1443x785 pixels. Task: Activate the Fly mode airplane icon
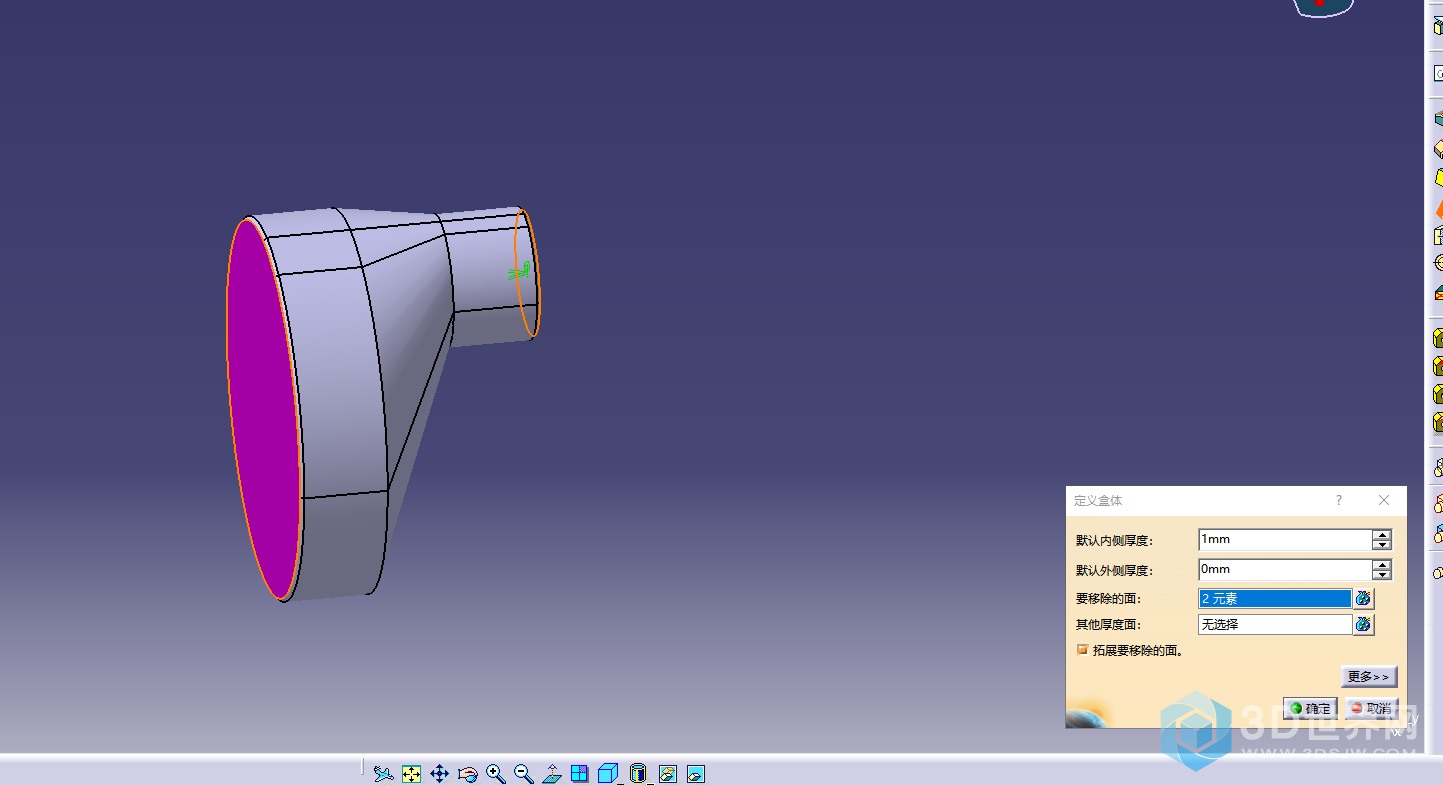pos(383,773)
